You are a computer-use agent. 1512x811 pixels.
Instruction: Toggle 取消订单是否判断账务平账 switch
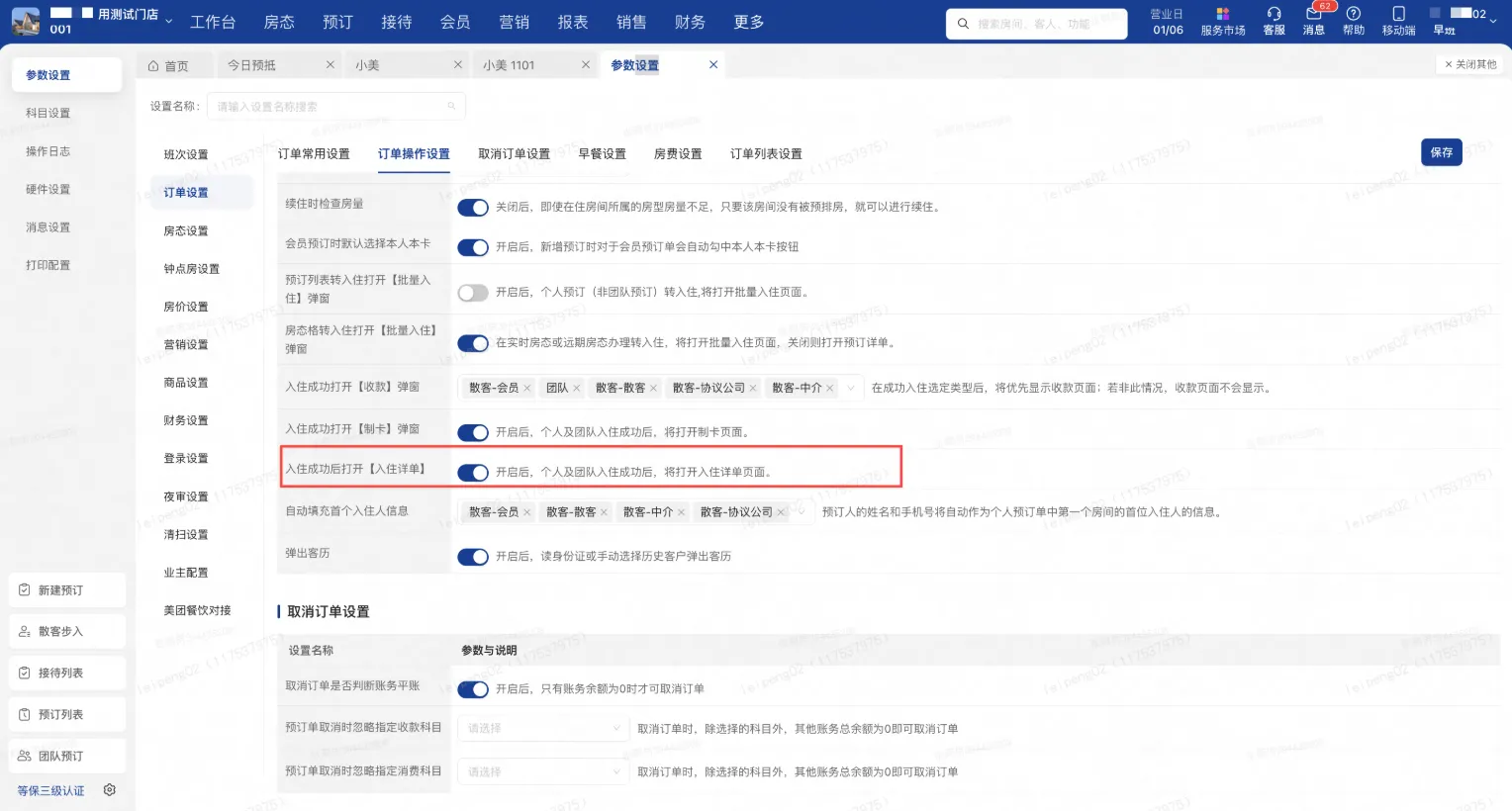coord(473,689)
